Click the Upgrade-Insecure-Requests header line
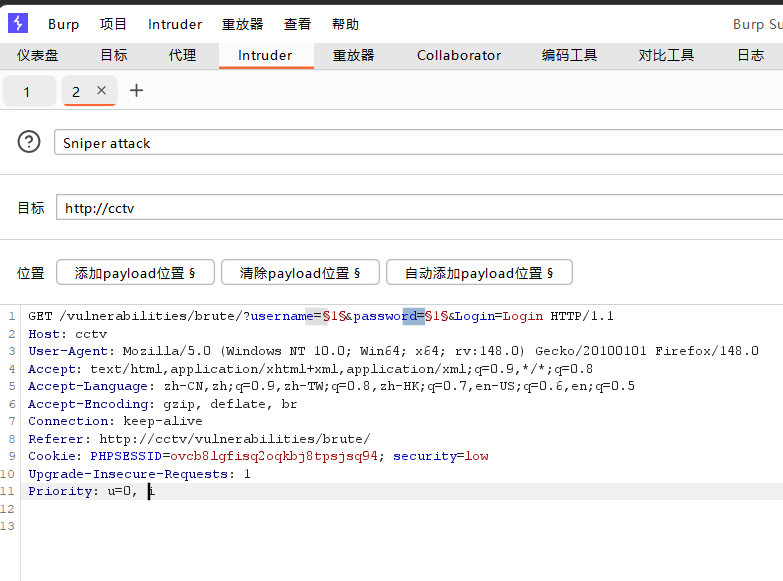Image resolution: width=783 pixels, height=581 pixels. point(139,474)
